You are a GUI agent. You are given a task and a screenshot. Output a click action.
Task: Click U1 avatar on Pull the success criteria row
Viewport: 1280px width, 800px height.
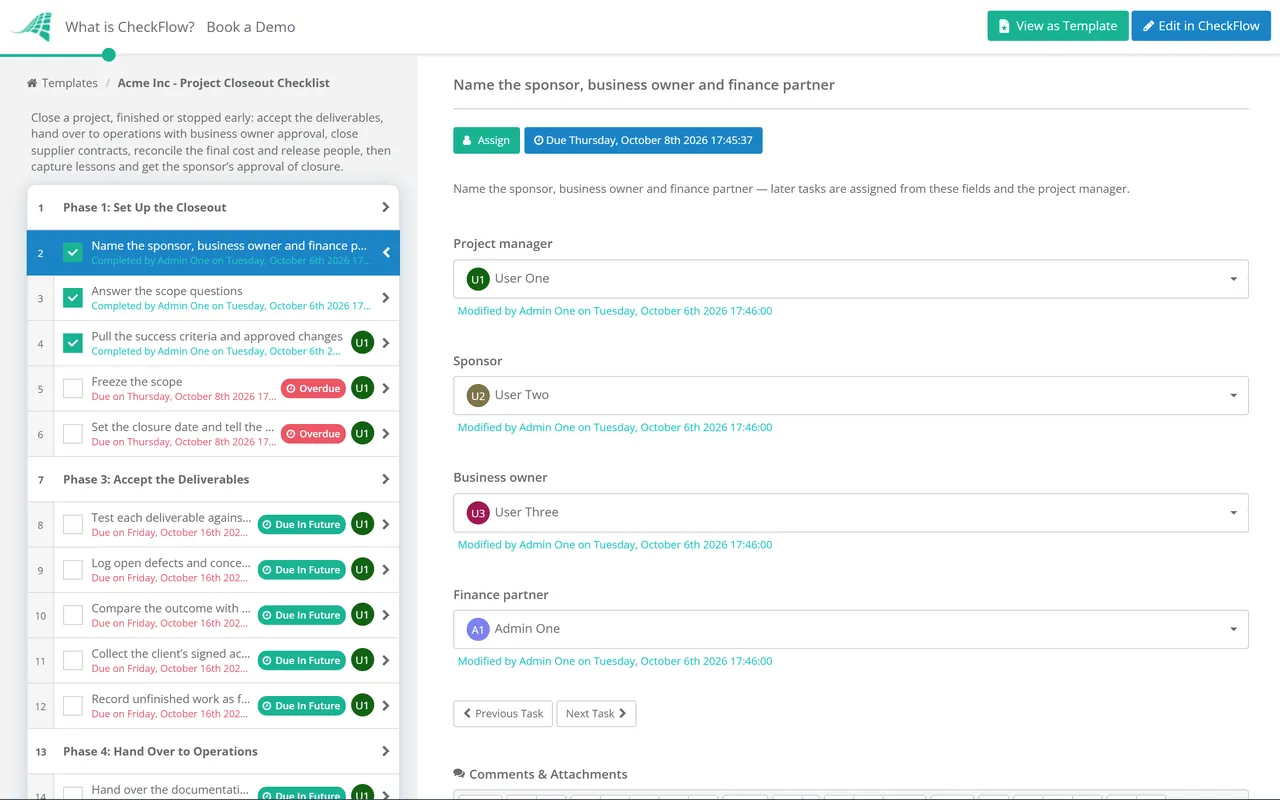(362, 343)
